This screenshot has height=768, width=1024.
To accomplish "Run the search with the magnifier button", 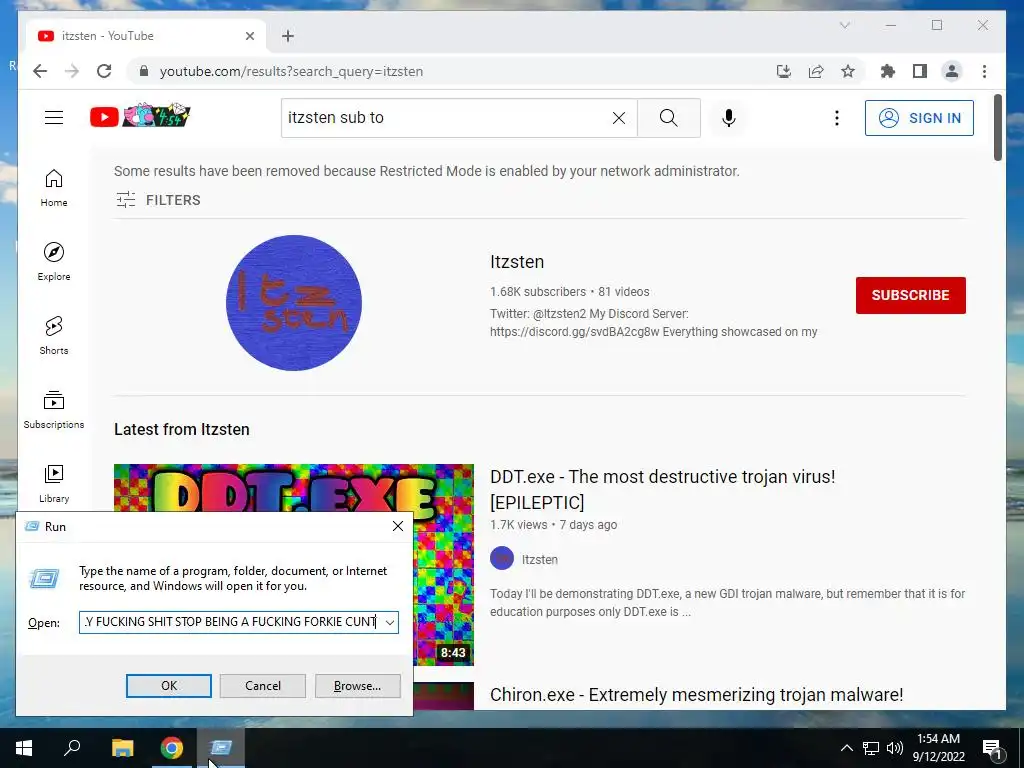I will 669,118.
